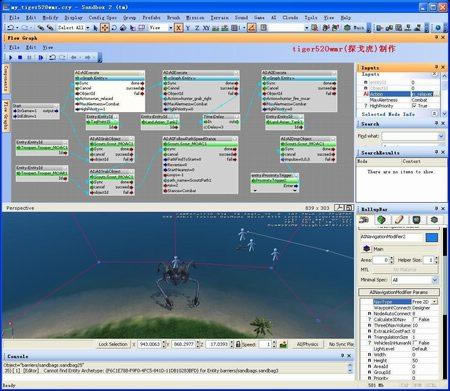Toggle the speed lock icon by Speed

click(x=238, y=344)
